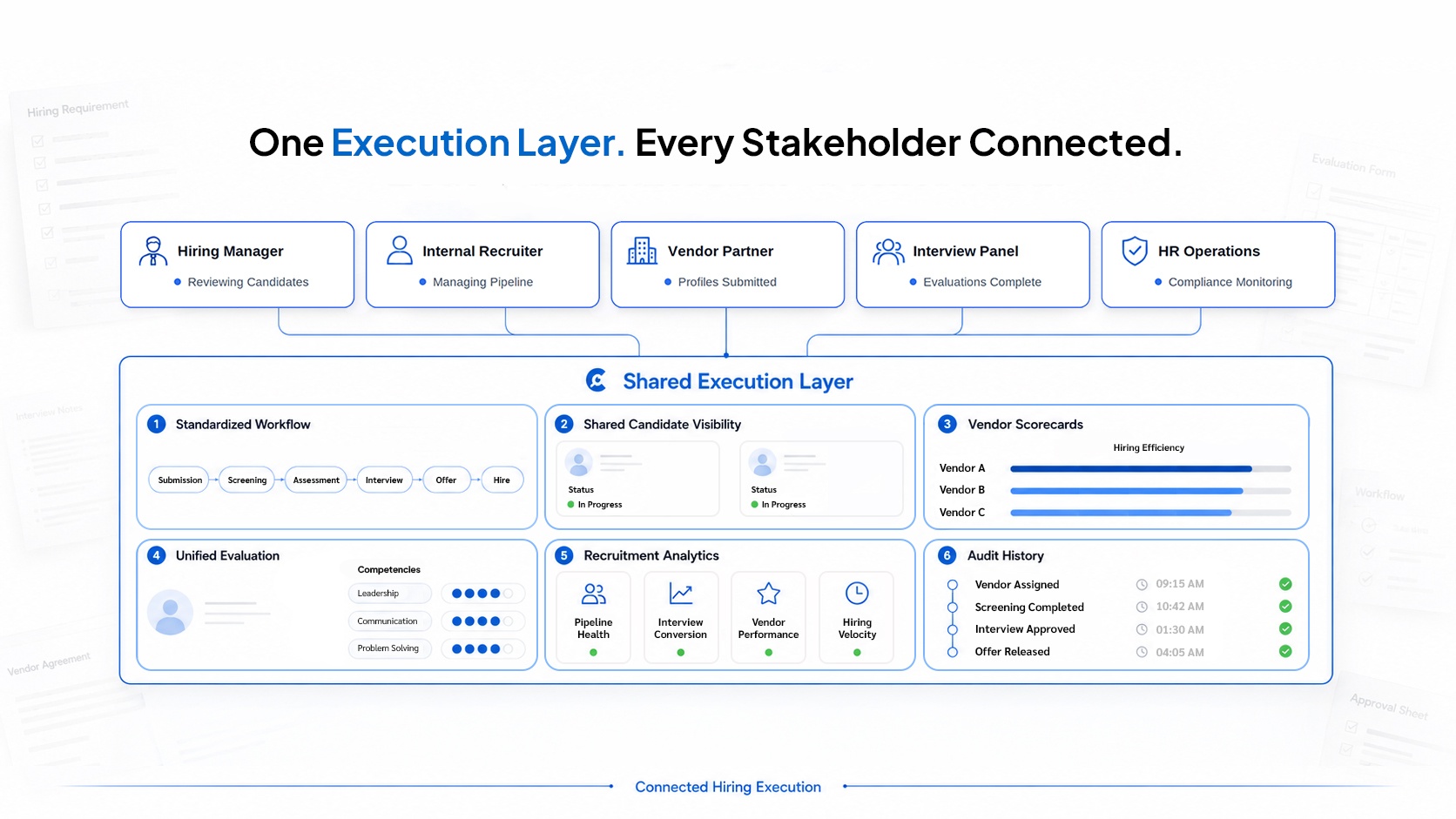Viewport: 1456px width, 819px height.
Task: Click the green check for Interview Approved
Action: pyautogui.click(x=1285, y=628)
